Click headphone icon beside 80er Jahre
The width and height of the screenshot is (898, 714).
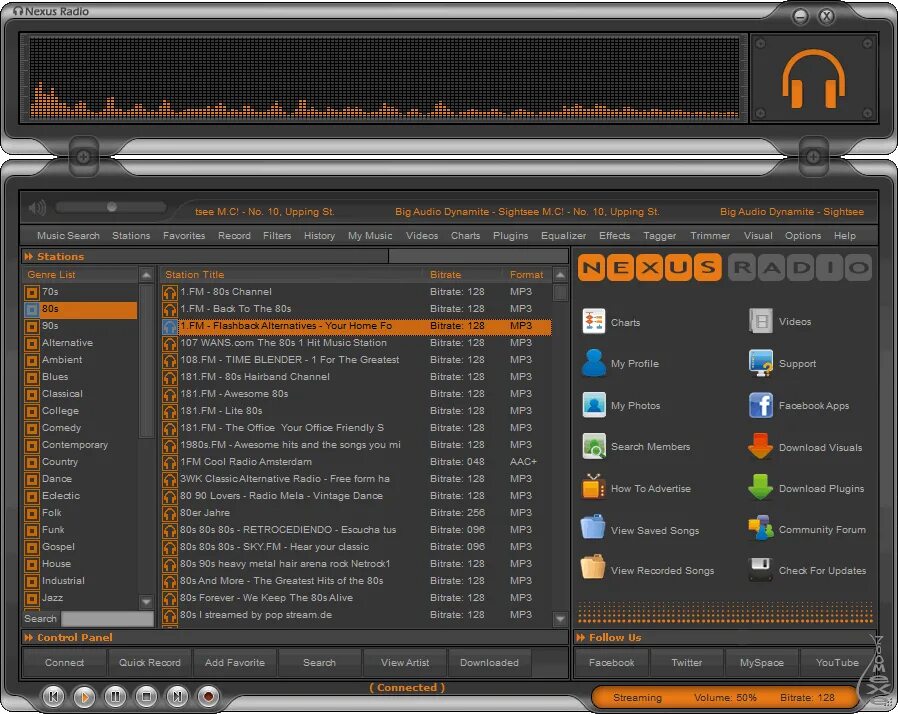(x=170, y=513)
